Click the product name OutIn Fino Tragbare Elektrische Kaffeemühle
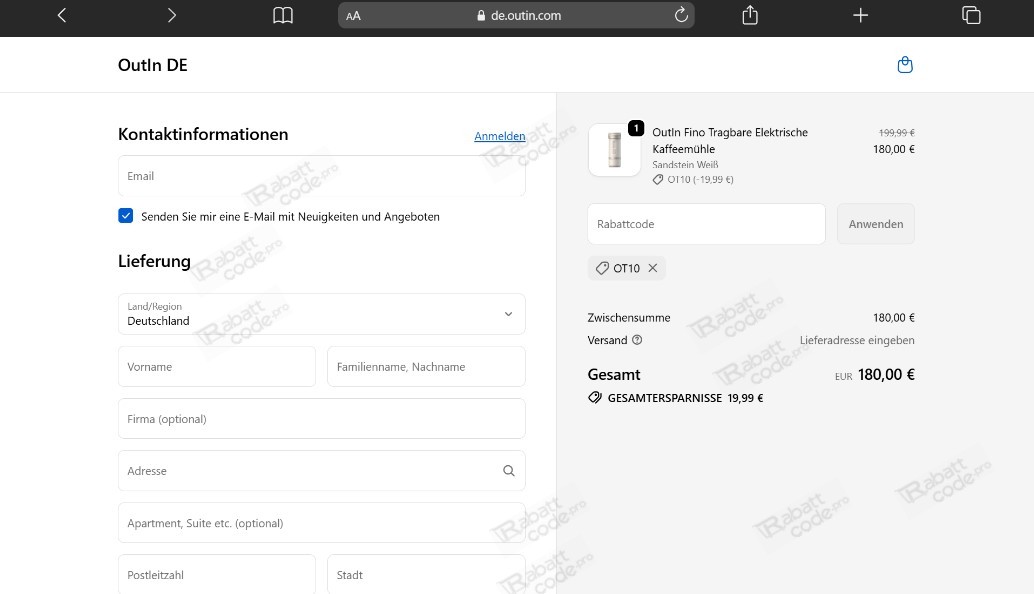Screen dimensions: 1034x594 [x=730, y=140]
